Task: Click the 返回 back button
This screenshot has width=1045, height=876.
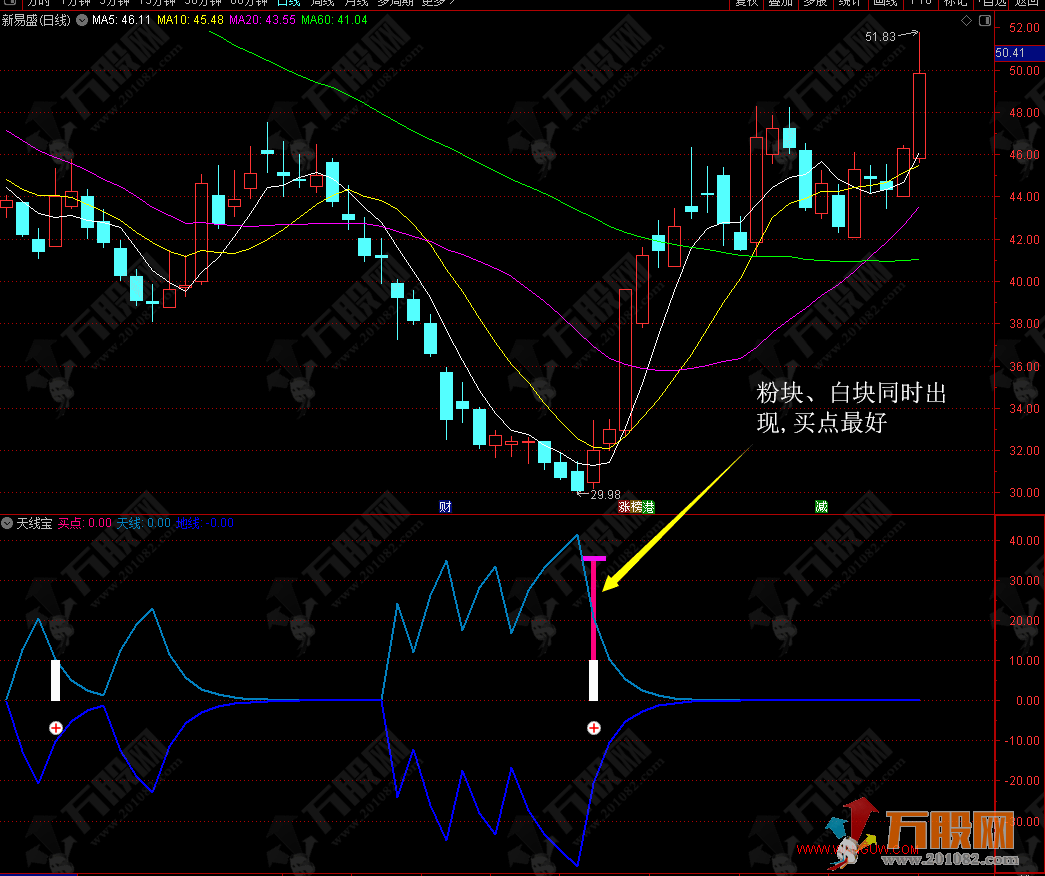Action: point(1027,3)
